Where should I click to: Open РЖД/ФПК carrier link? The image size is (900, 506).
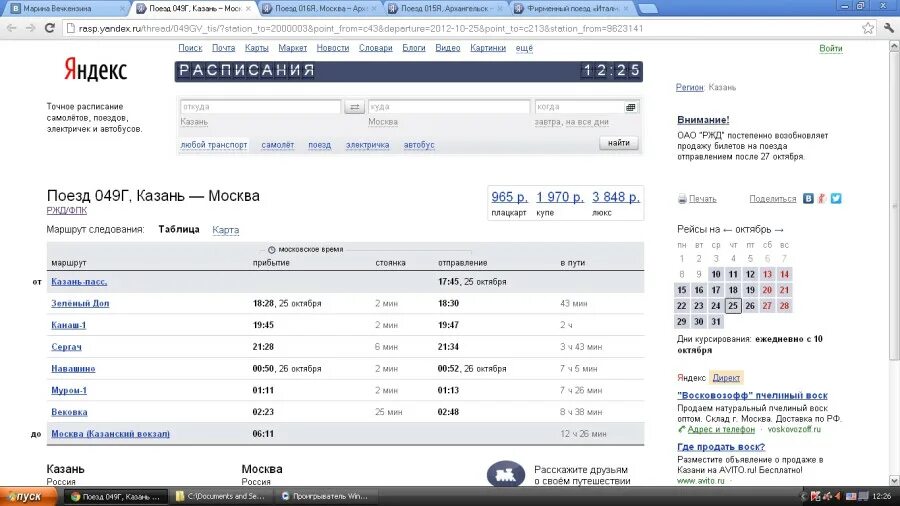coord(67,211)
